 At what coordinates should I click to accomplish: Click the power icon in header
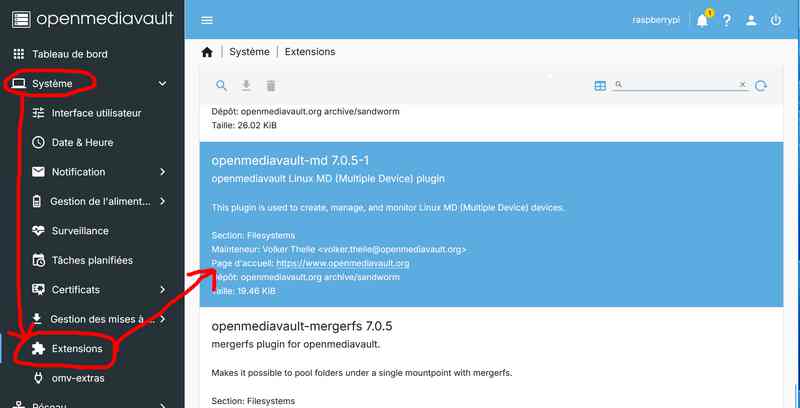click(776, 20)
